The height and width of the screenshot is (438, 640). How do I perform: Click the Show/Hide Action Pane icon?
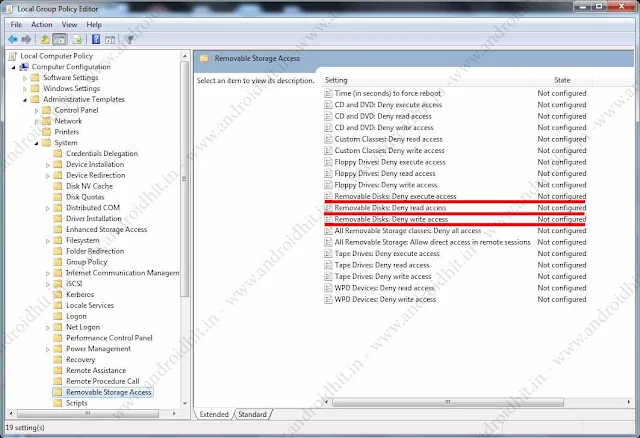click(x=110, y=39)
